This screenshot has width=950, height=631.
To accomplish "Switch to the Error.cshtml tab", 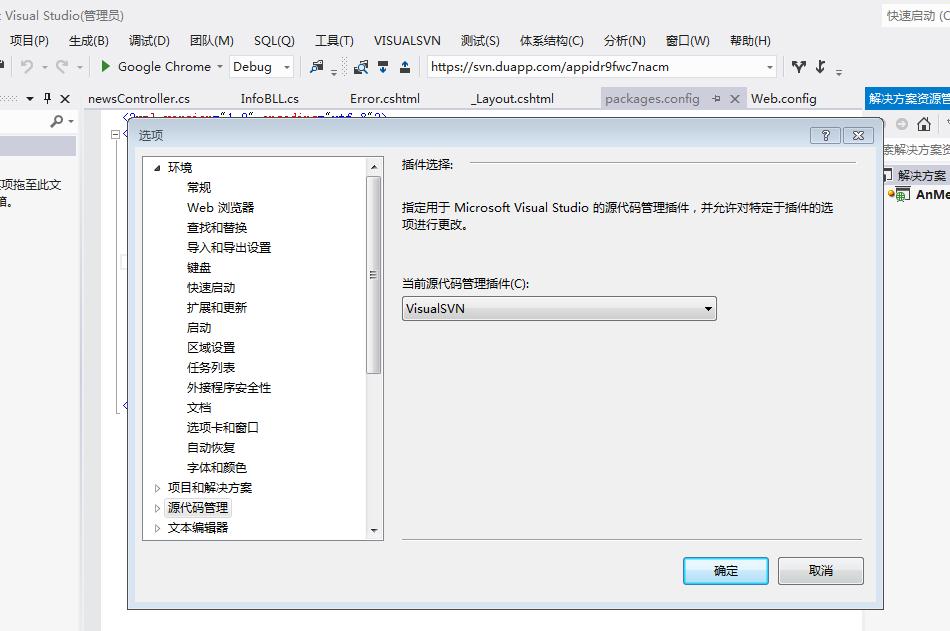I will point(385,98).
